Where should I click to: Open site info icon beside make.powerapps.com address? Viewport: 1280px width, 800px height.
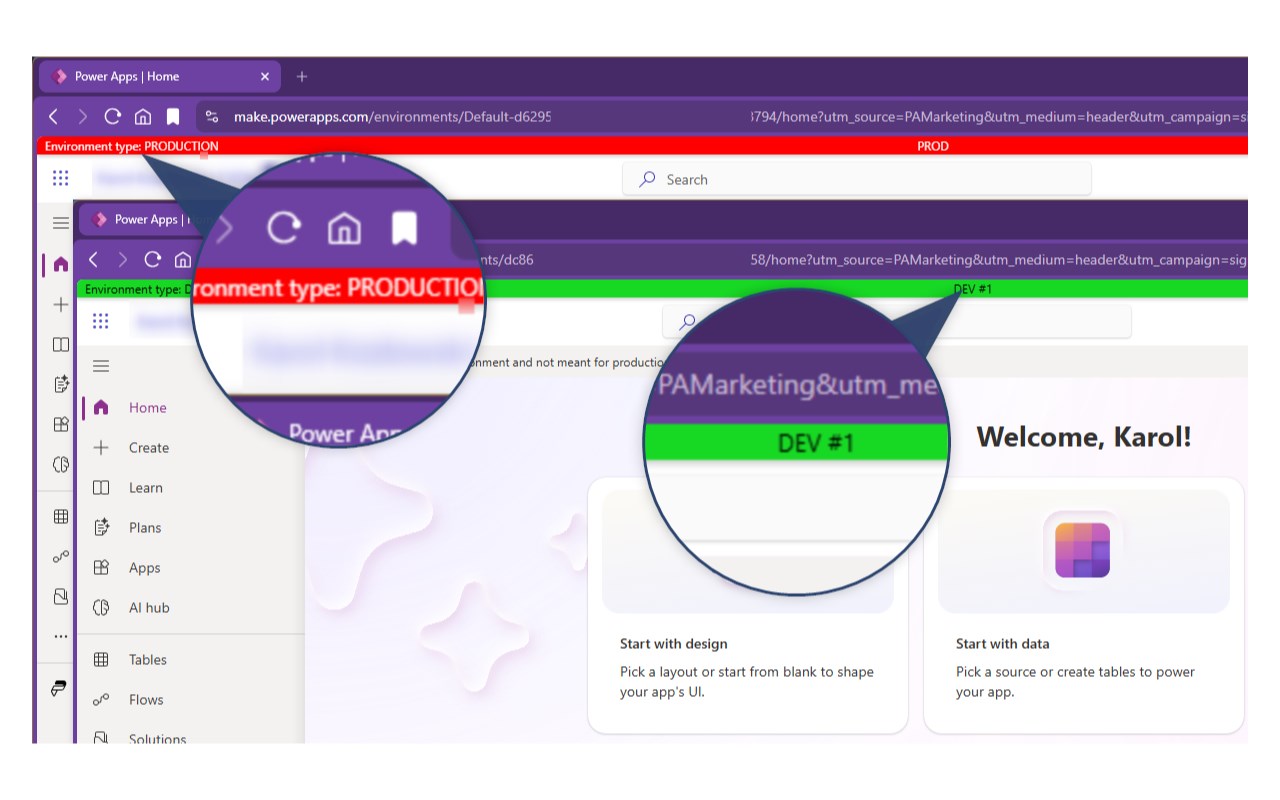coord(212,117)
